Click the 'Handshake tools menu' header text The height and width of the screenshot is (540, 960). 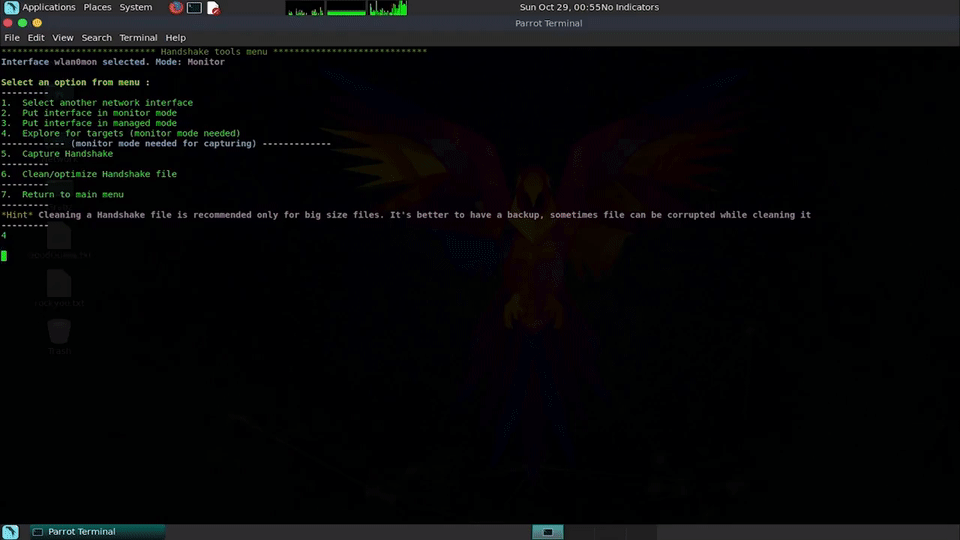(x=214, y=51)
